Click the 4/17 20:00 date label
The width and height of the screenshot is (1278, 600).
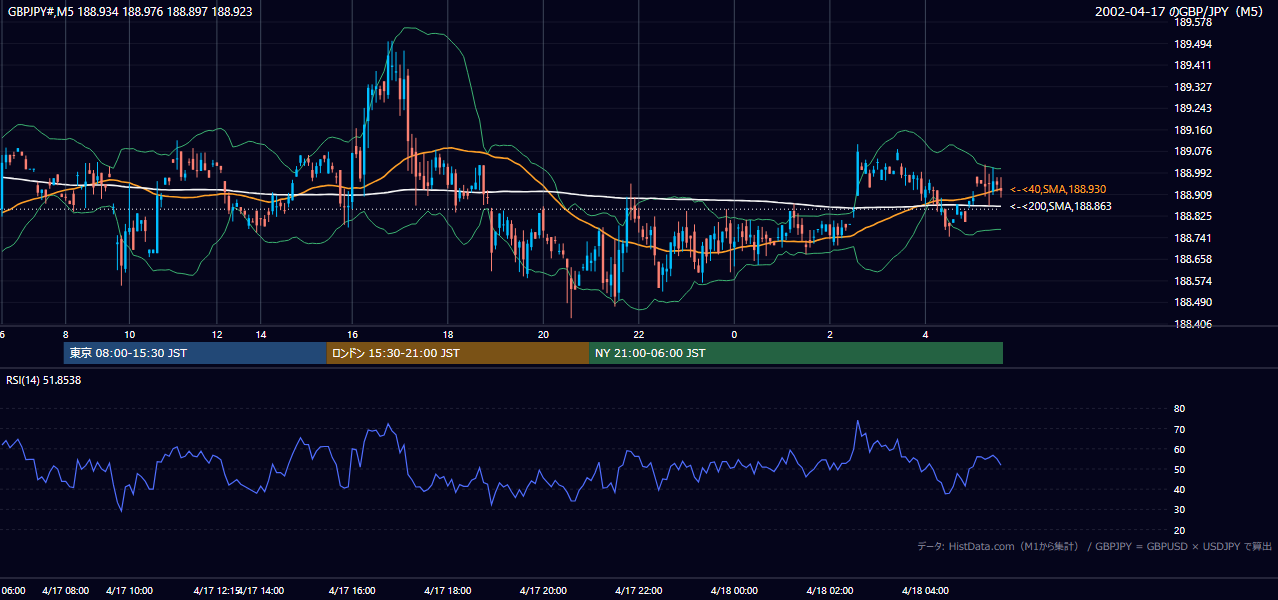coord(543,590)
